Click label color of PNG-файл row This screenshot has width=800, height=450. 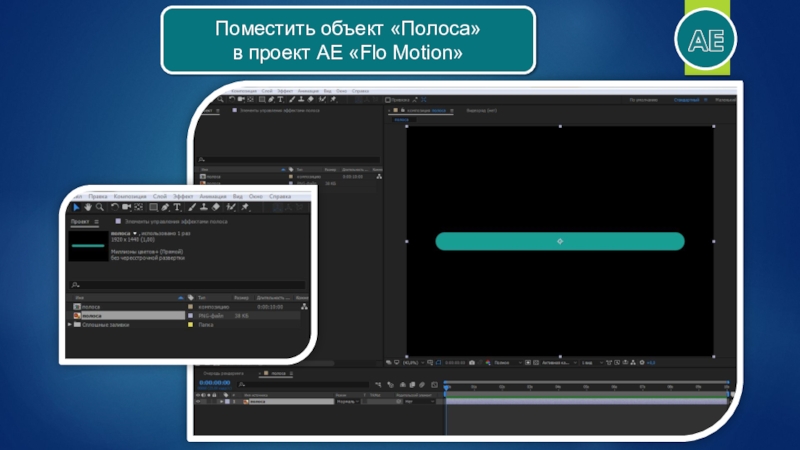191,316
